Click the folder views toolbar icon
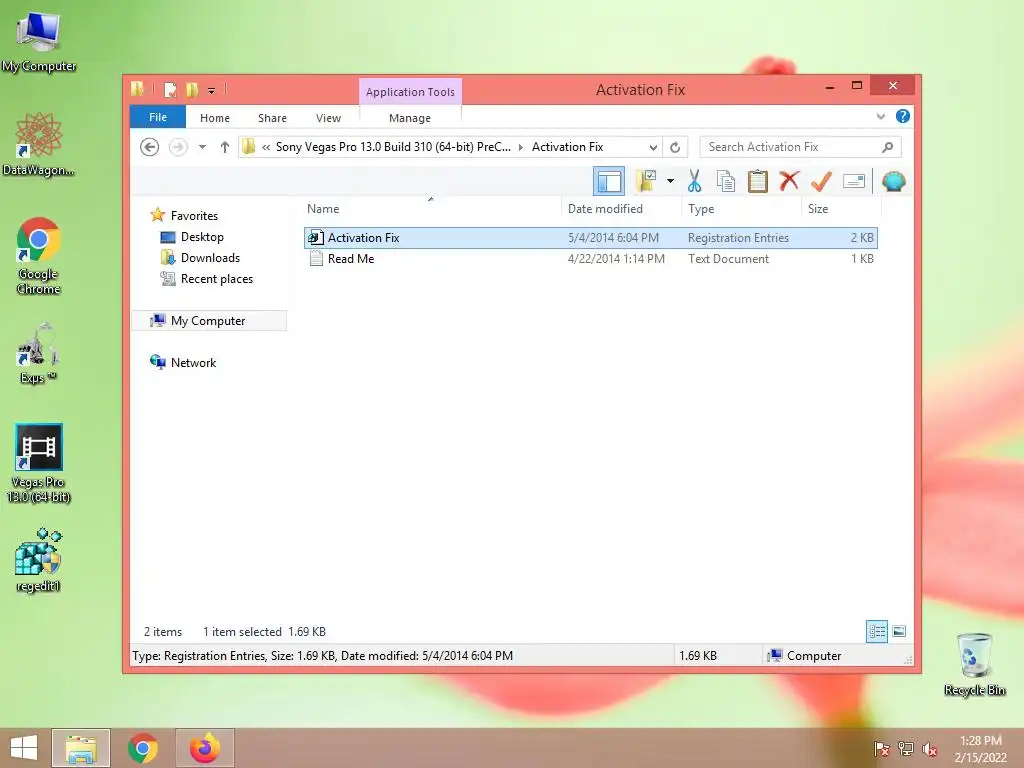Viewport: 1024px width, 768px height. [646, 181]
